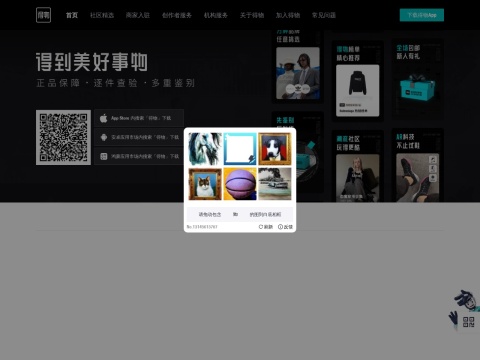Click the HarmonyOS market icon
Image resolution: width=480 pixels, height=360 pixels.
(104, 156)
